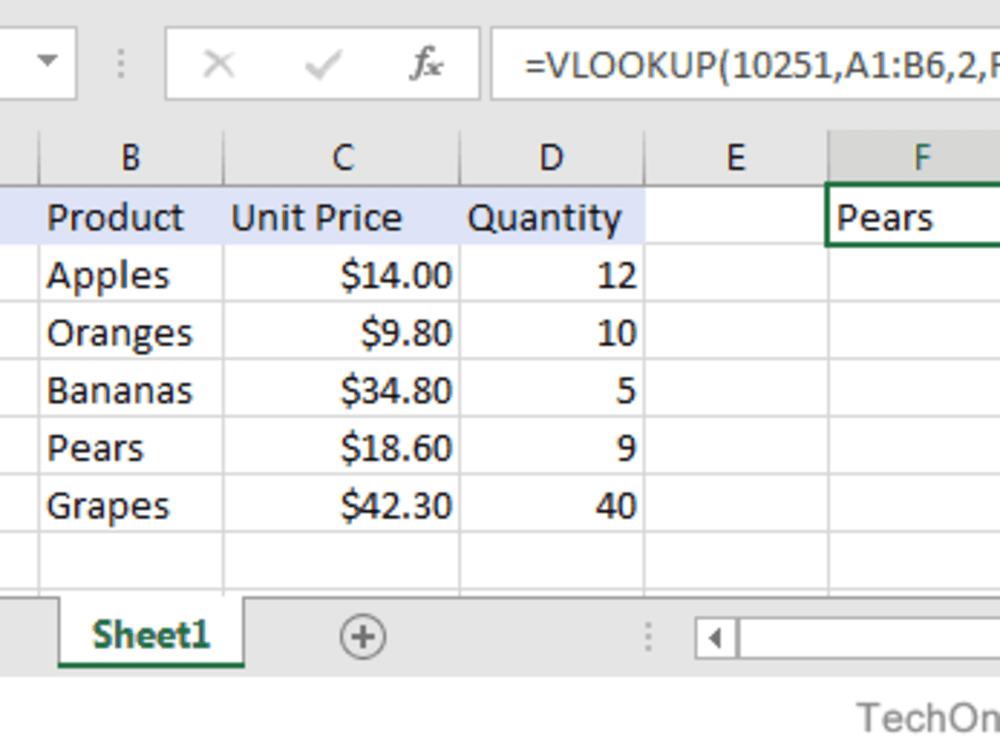
Task: Click the Quantity header cell
Action: click(x=547, y=216)
